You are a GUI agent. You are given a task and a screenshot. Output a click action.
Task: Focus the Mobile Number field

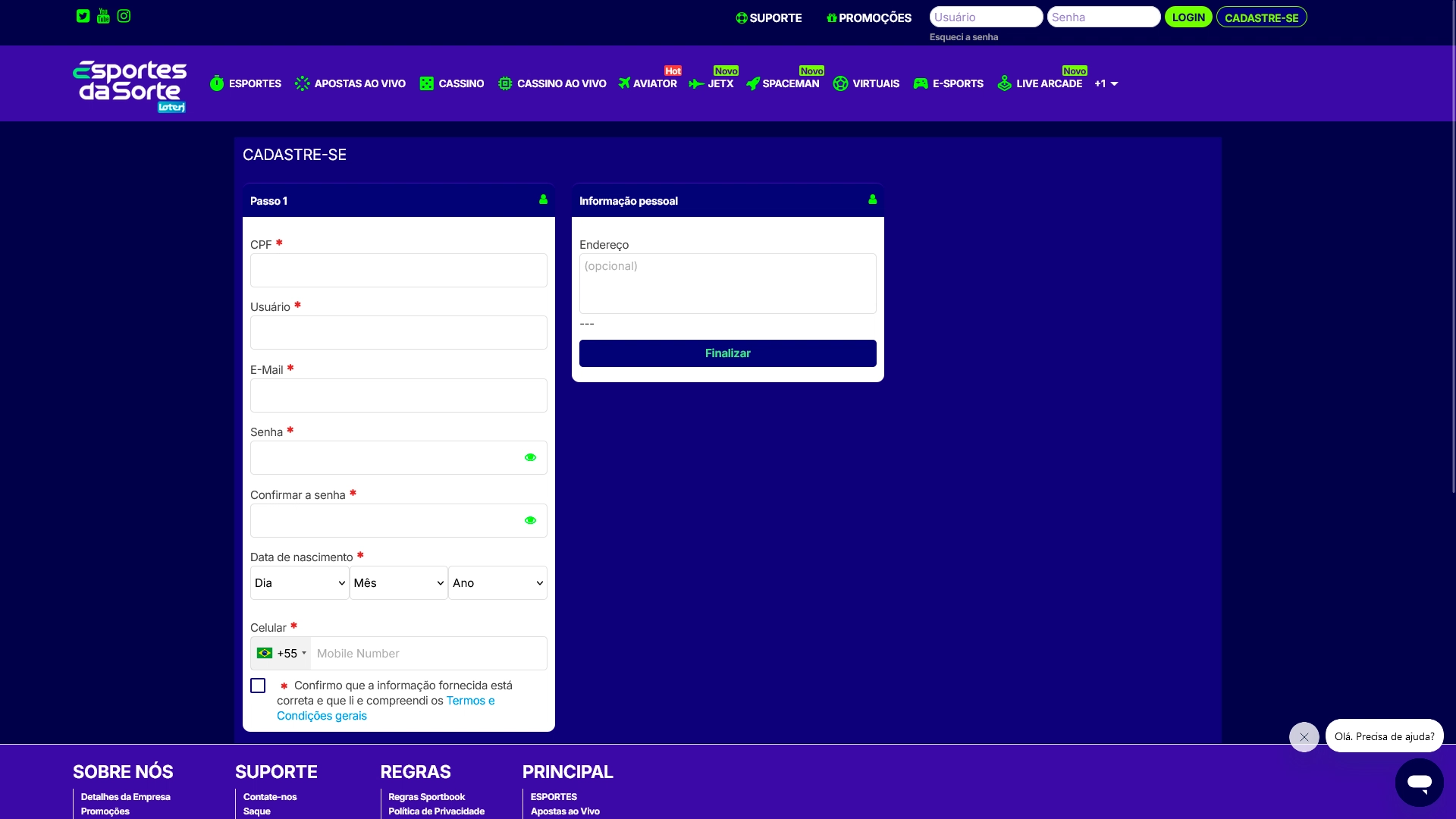pos(428,653)
